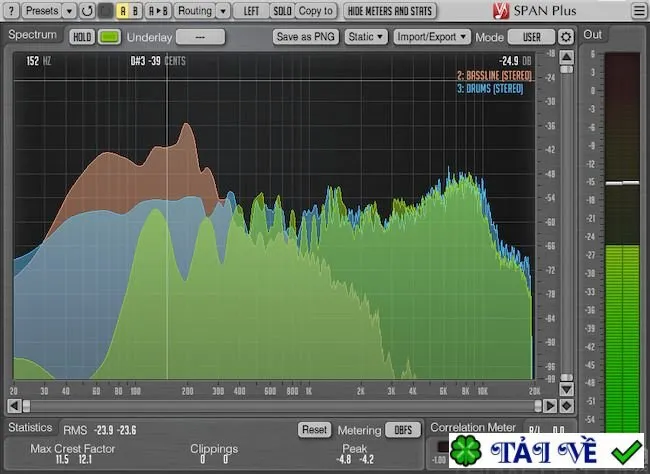Click the 'D#3 -39 CENTS' note readout
650x474 pixels.
click(158, 61)
